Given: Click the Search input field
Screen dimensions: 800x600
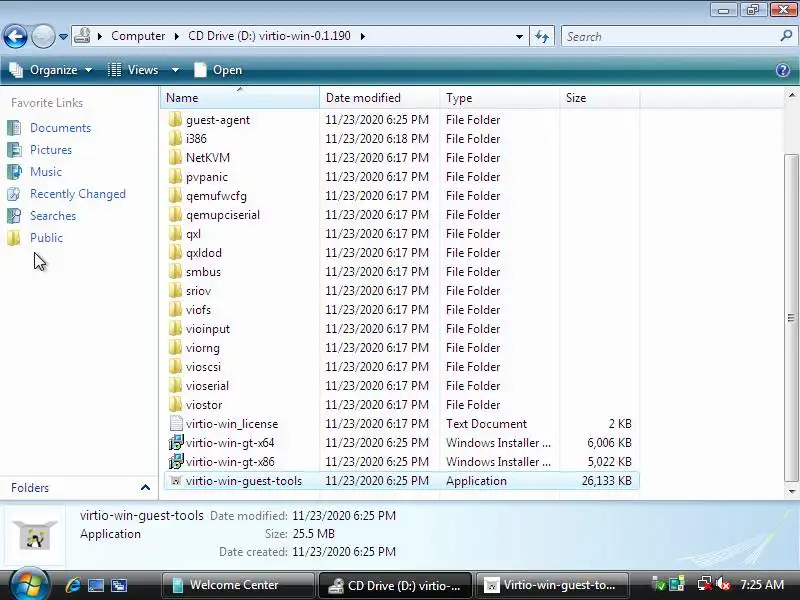Looking at the screenshot, I should coord(670,37).
